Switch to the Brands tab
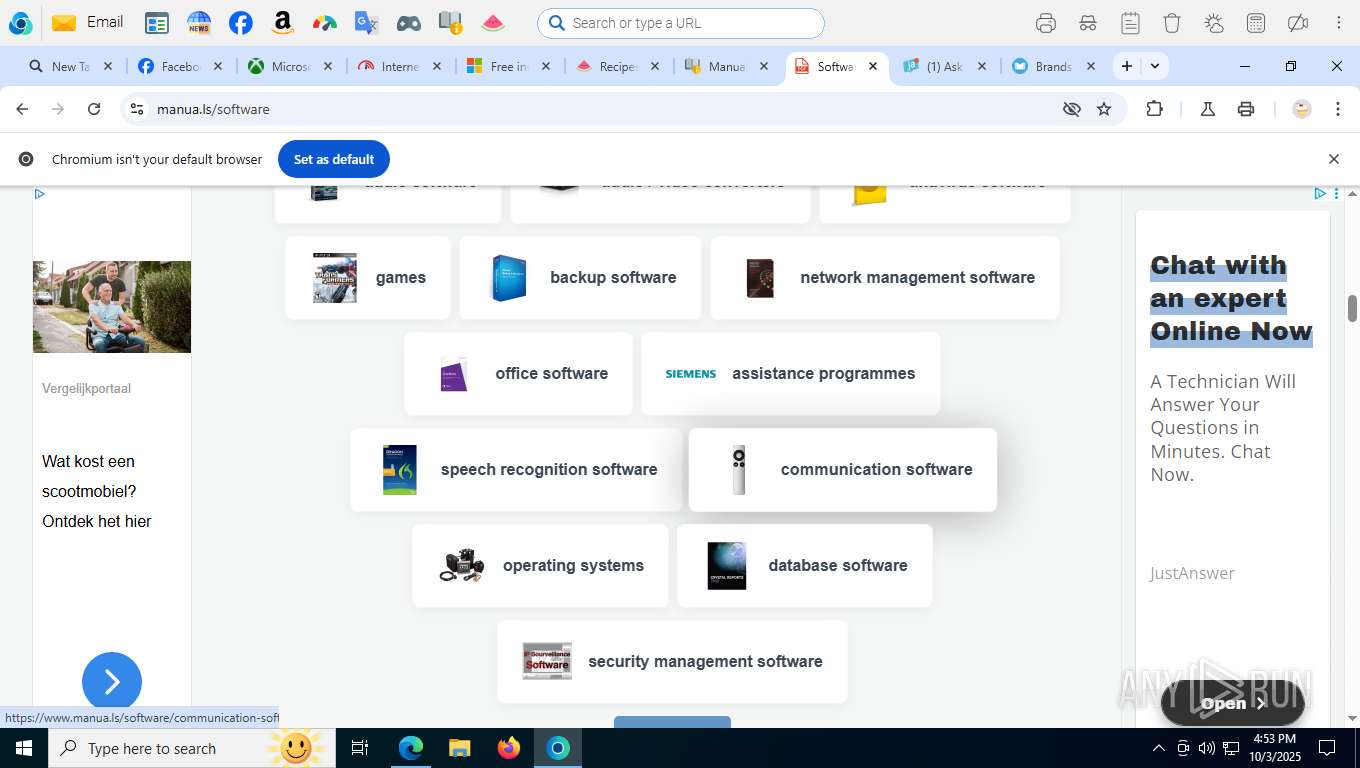The image size is (1360, 768). (x=1053, y=66)
